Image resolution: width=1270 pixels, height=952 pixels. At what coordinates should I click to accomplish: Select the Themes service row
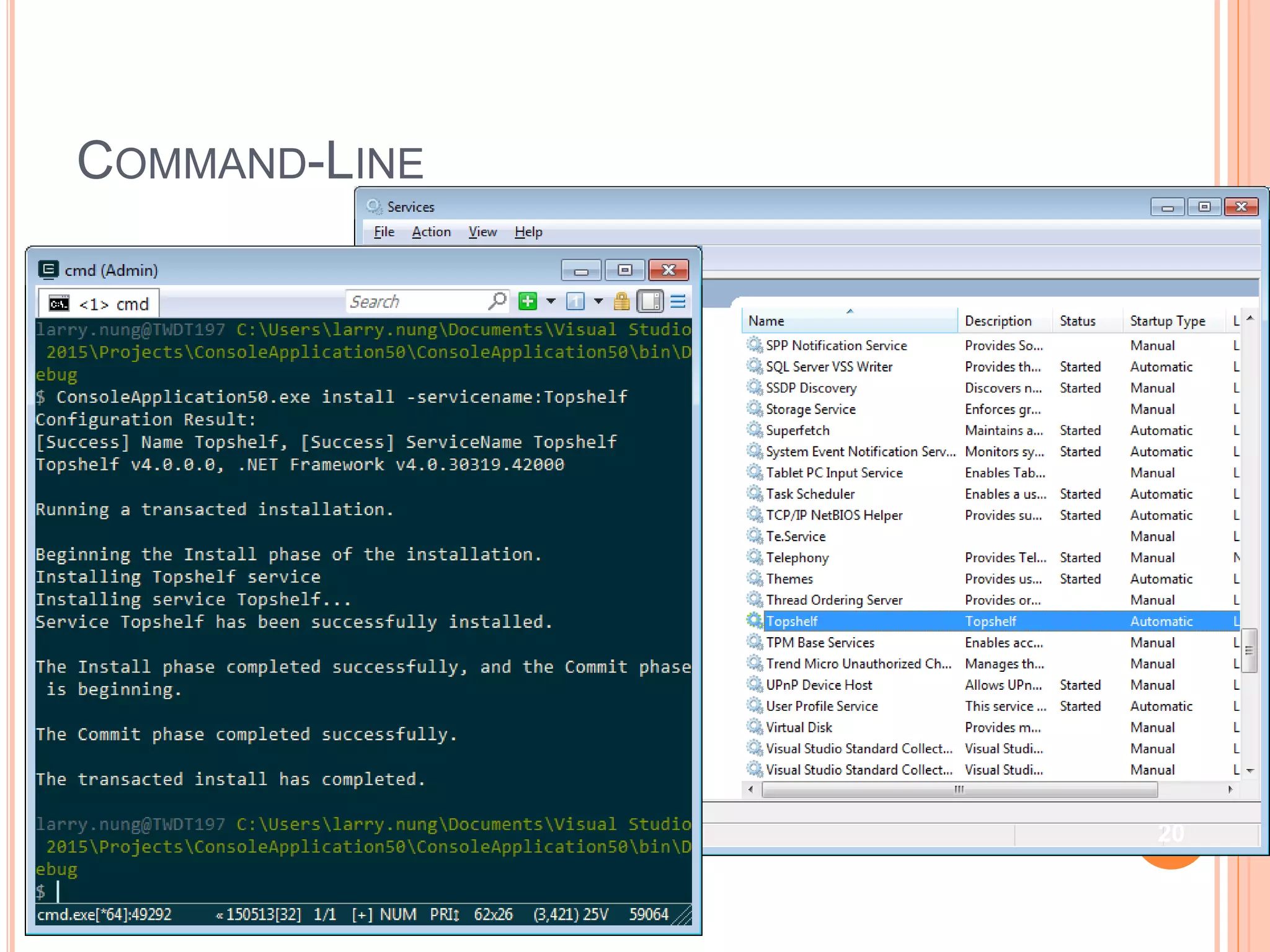[990, 579]
